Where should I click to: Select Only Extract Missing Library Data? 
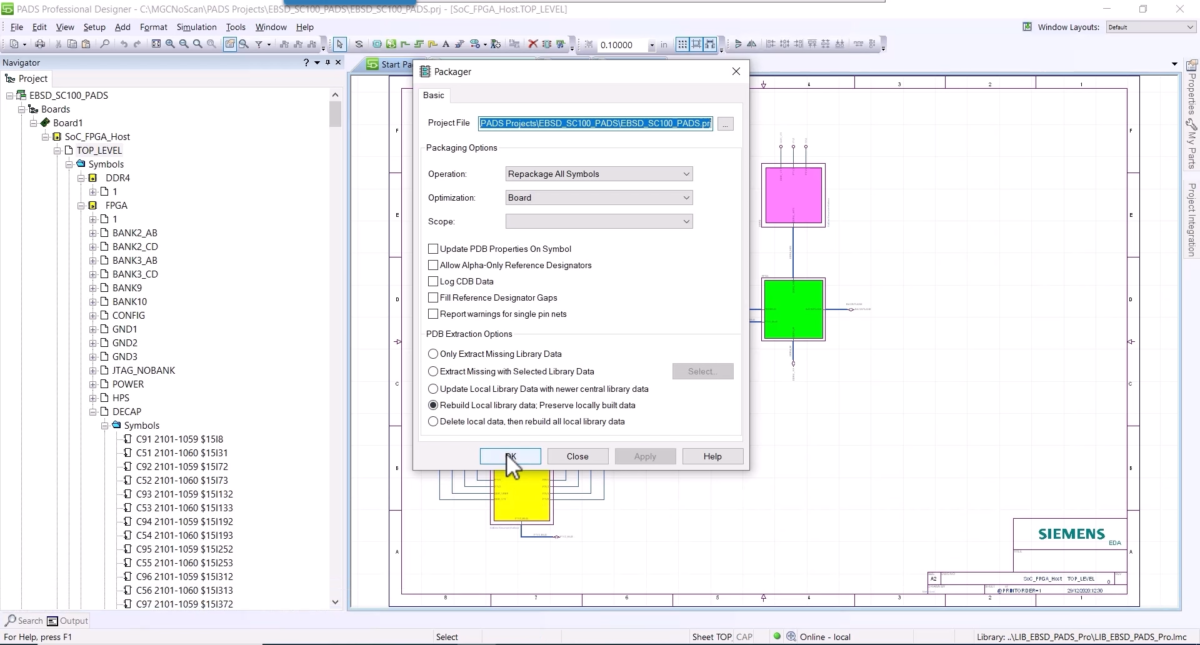tap(433, 354)
